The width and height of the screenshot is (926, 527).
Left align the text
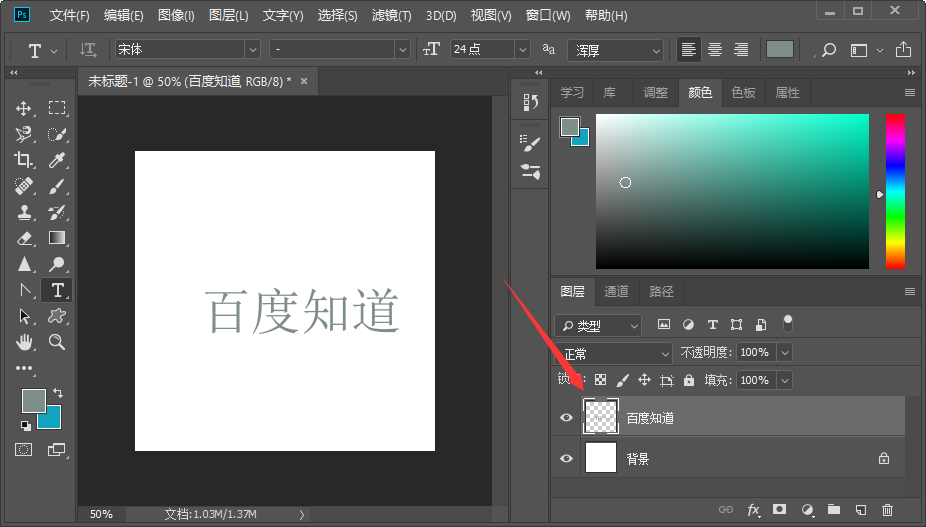click(x=688, y=50)
